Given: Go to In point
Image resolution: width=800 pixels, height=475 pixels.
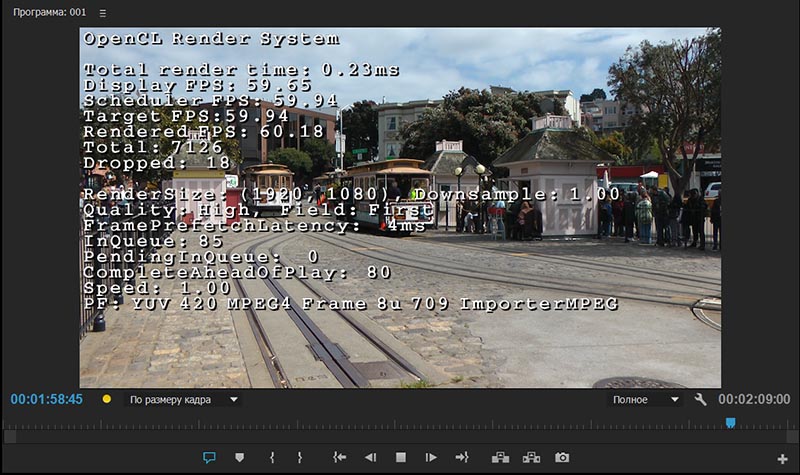Looking at the screenshot, I should coord(340,458).
